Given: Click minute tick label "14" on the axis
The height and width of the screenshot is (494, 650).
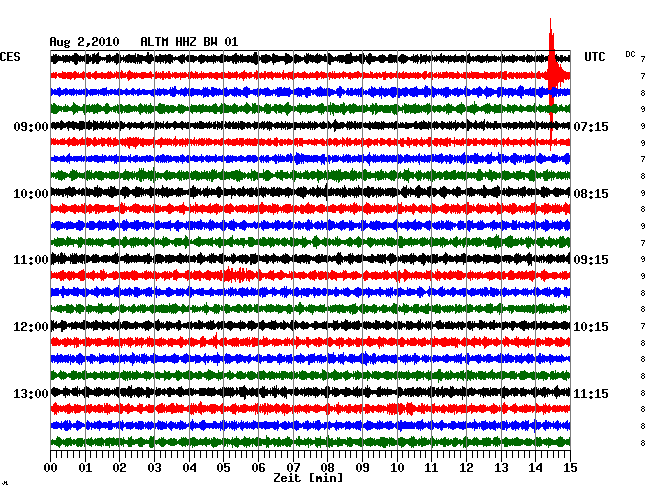Looking at the screenshot, I should (x=535, y=467).
